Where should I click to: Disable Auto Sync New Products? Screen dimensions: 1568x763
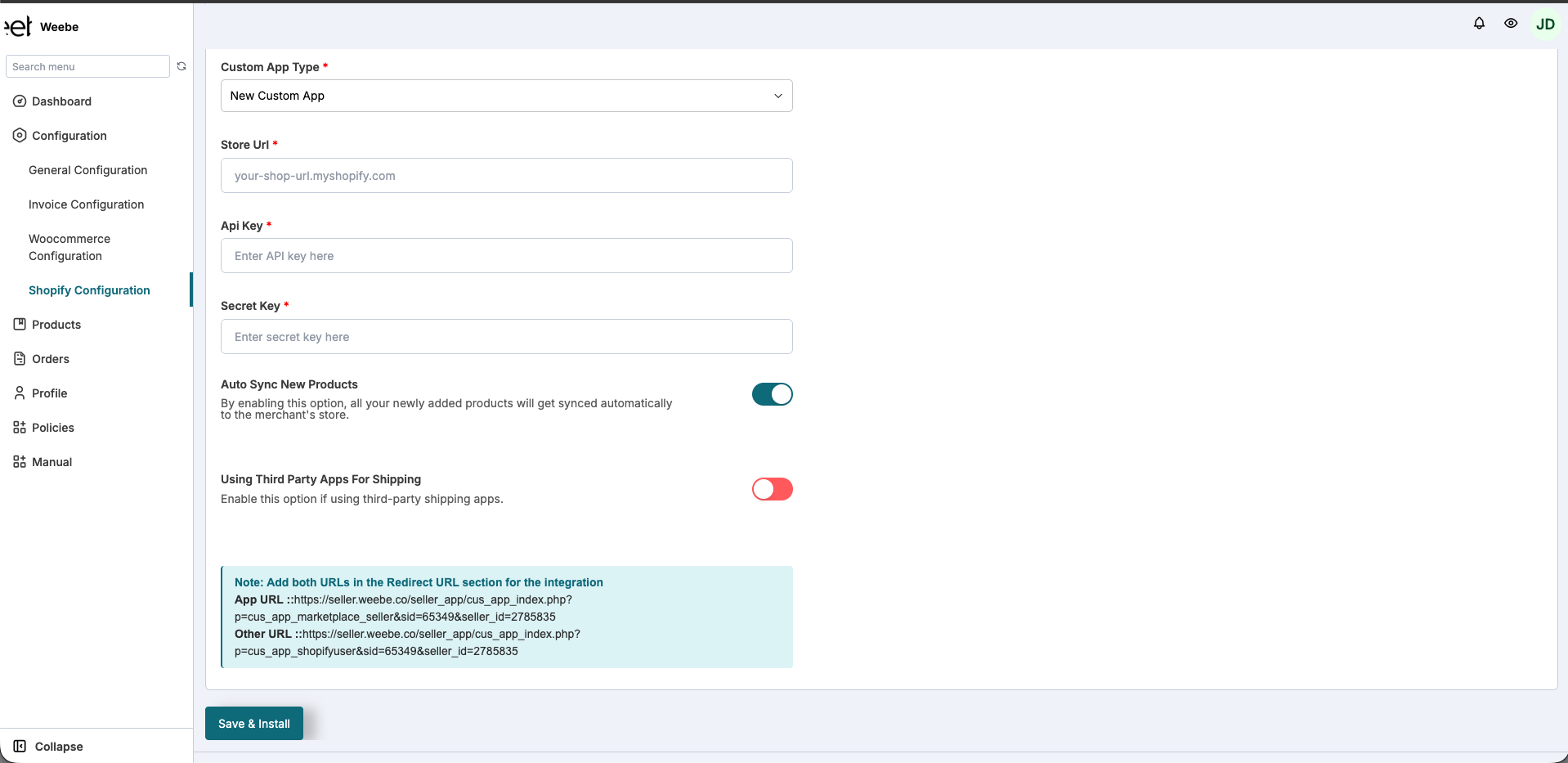click(x=772, y=394)
